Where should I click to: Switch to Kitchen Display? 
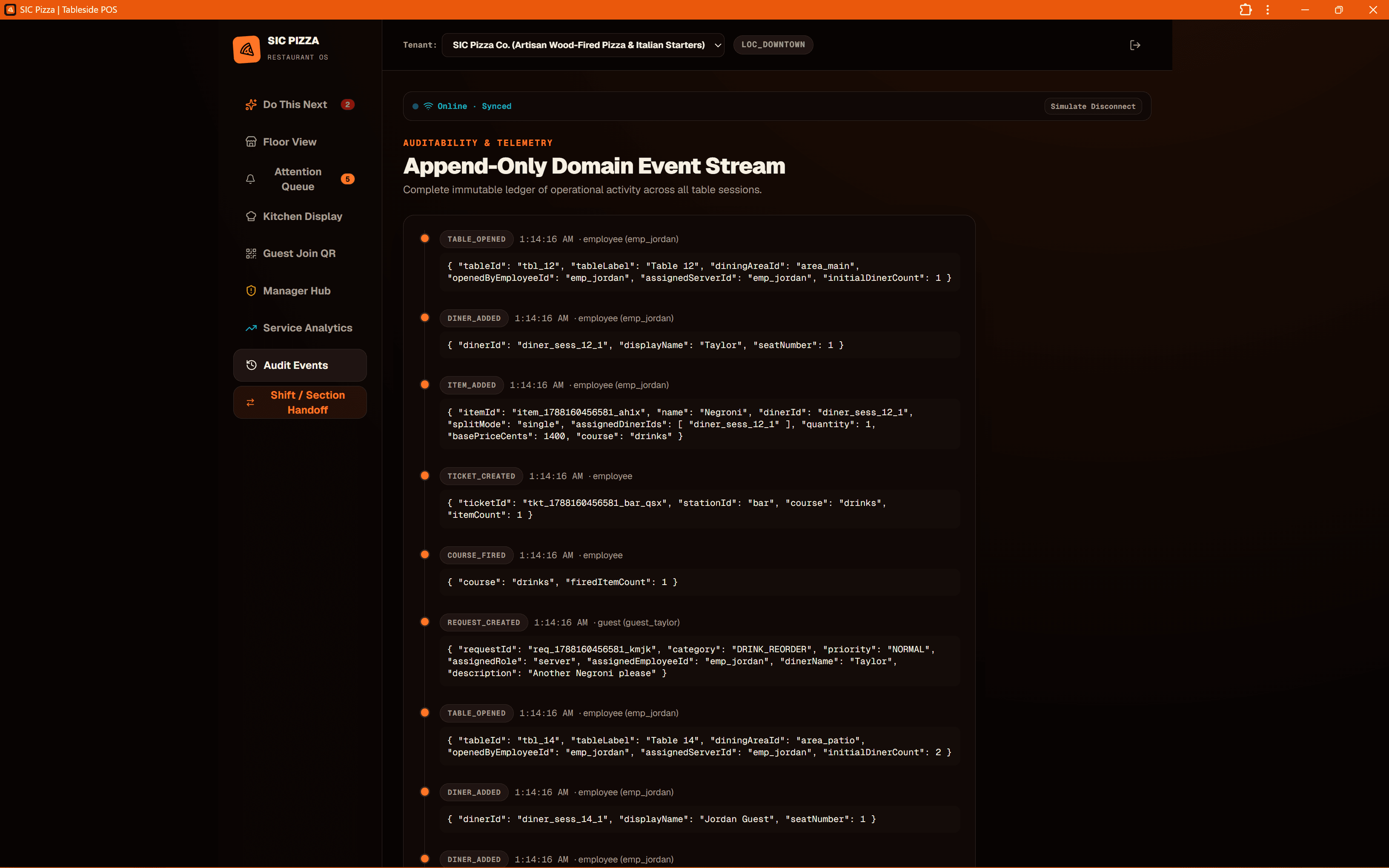tap(300, 217)
